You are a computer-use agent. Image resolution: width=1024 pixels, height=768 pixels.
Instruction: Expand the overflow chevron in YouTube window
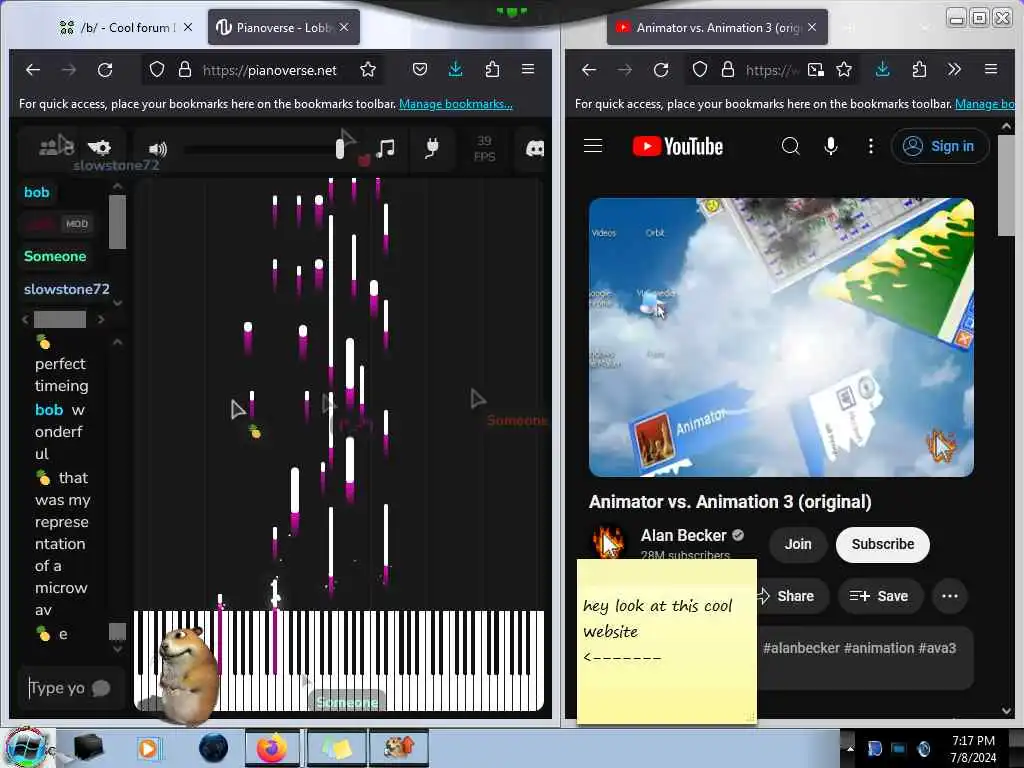(x=954, y=69)
